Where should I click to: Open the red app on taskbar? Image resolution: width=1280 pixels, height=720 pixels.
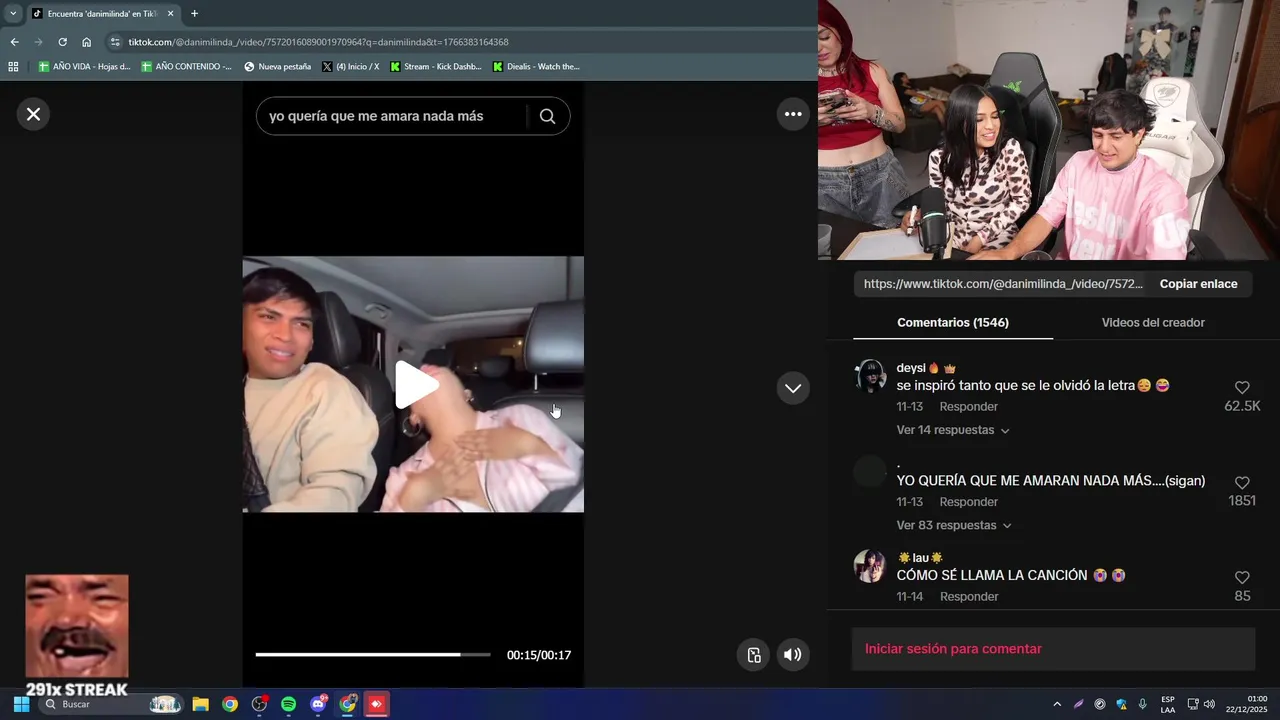(376, 704)
